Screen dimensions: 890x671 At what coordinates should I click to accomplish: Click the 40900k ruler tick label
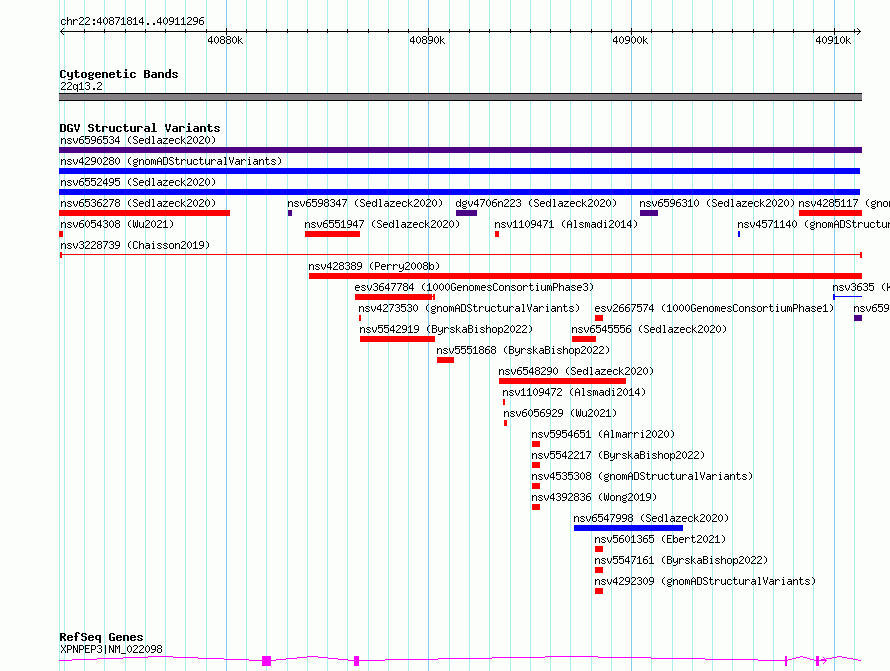pyautogui.click(x=630, y=40)
